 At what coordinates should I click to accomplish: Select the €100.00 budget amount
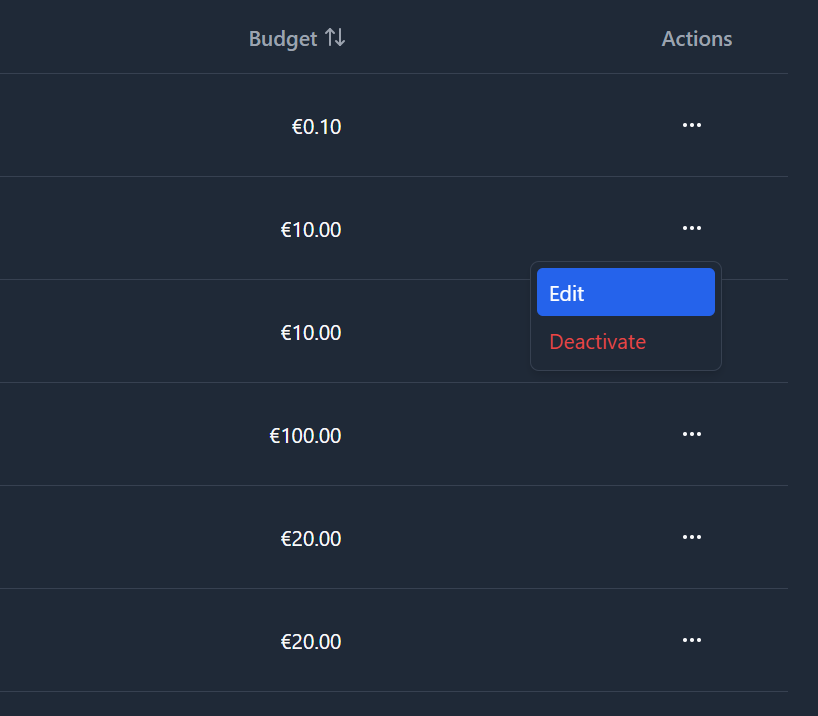tap(305, 436)
